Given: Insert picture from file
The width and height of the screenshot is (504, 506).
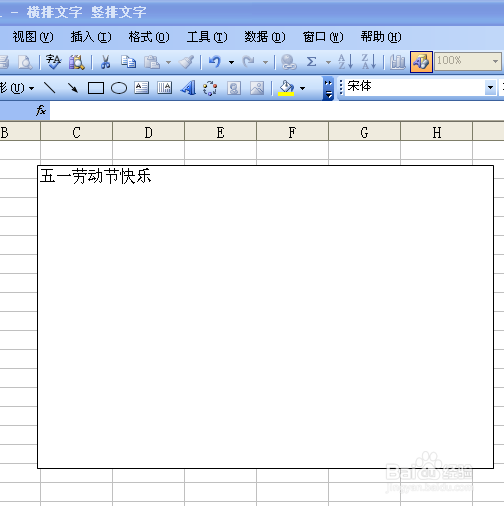Looking at the screenshot, I should pos(257,88).
